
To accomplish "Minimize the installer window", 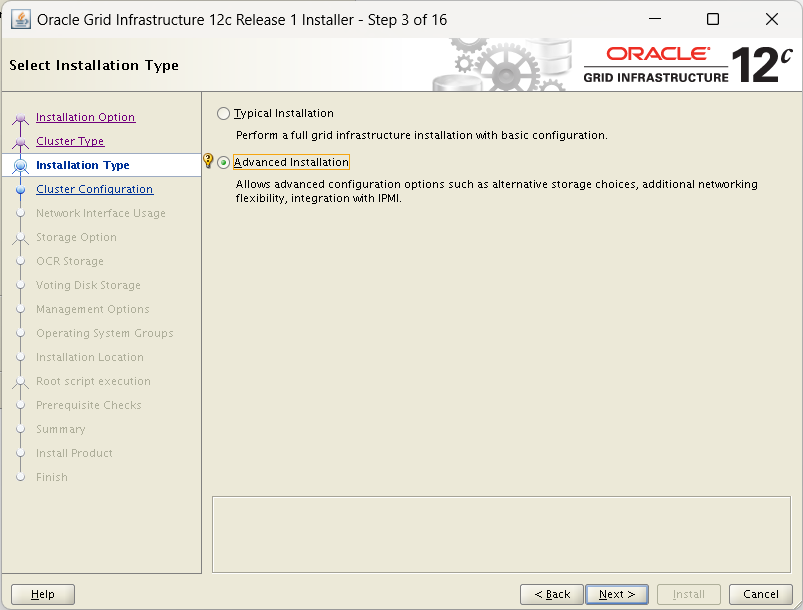I will click(655, 19).
